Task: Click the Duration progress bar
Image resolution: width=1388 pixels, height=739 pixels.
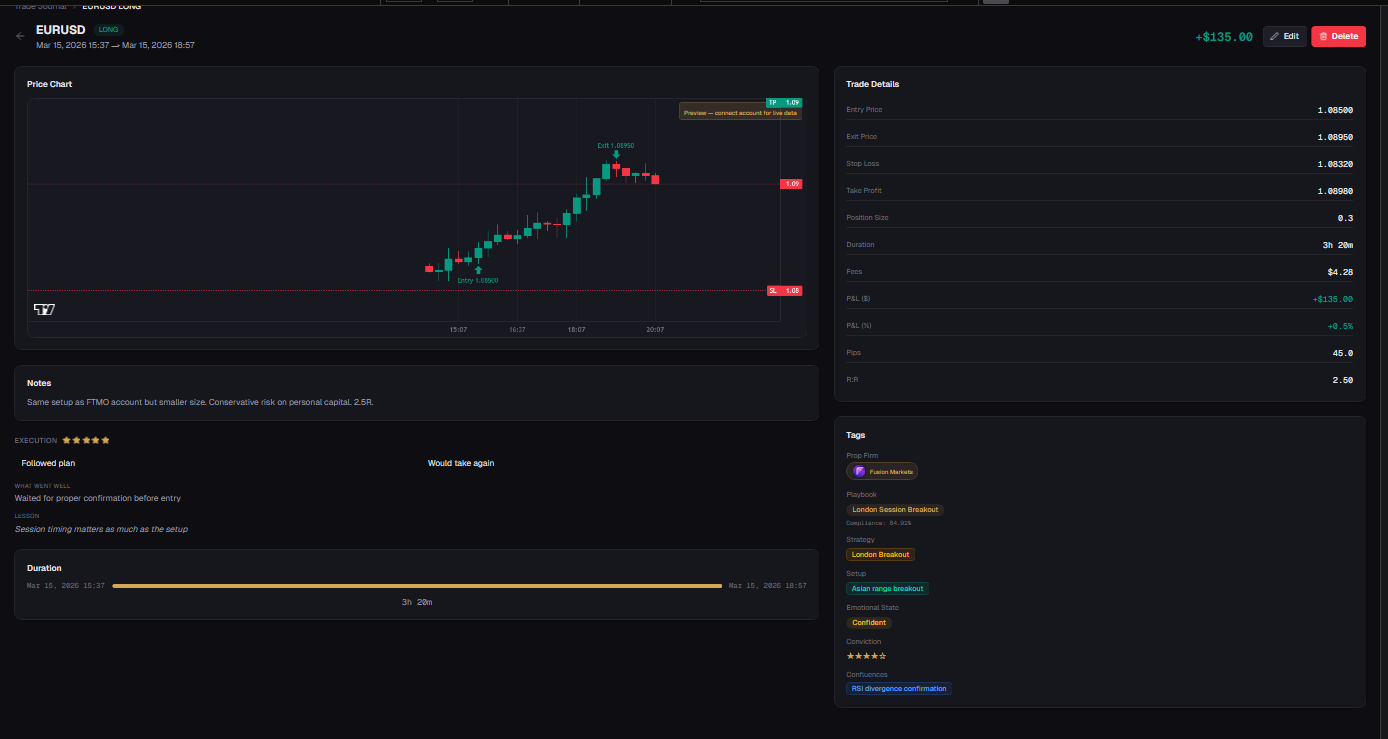Action: pyautogui.click(x=417, y=587)
